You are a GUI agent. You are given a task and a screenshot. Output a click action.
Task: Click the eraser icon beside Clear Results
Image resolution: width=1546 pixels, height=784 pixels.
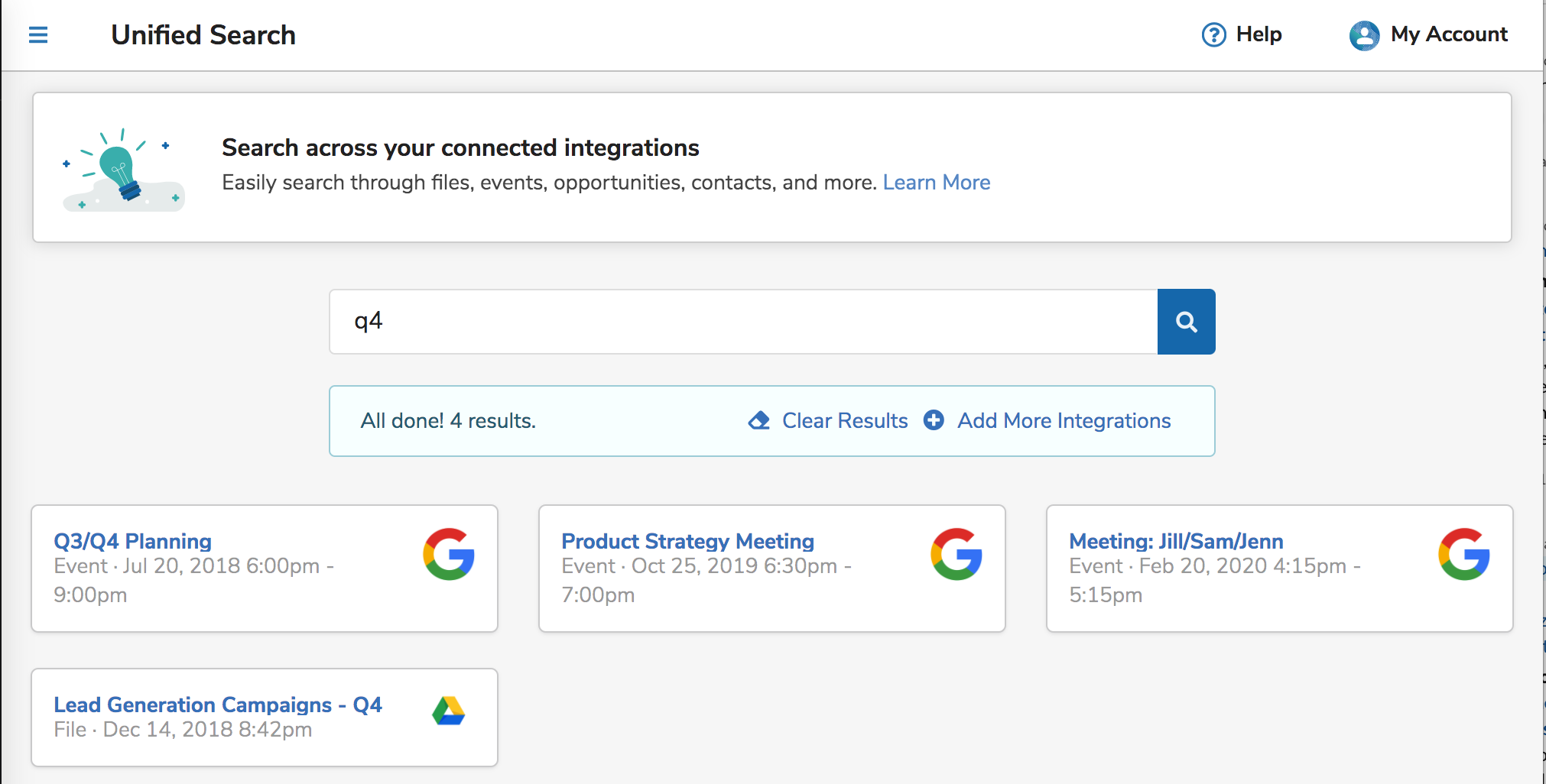pyautogui.click(x=759, y=420)
